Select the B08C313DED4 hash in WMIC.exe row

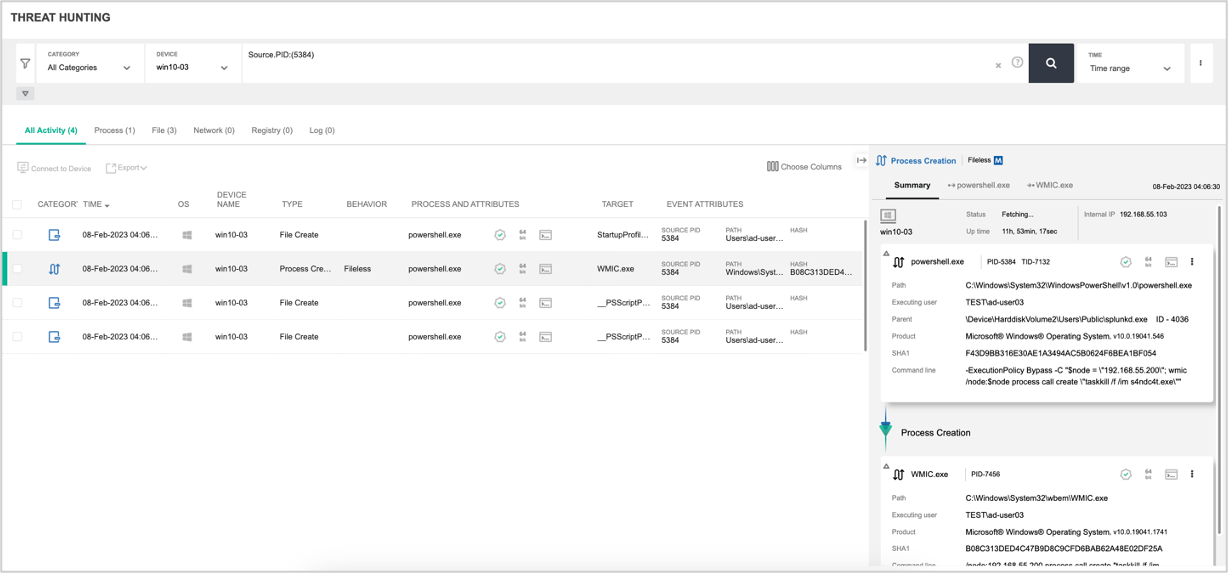(821, 272)
